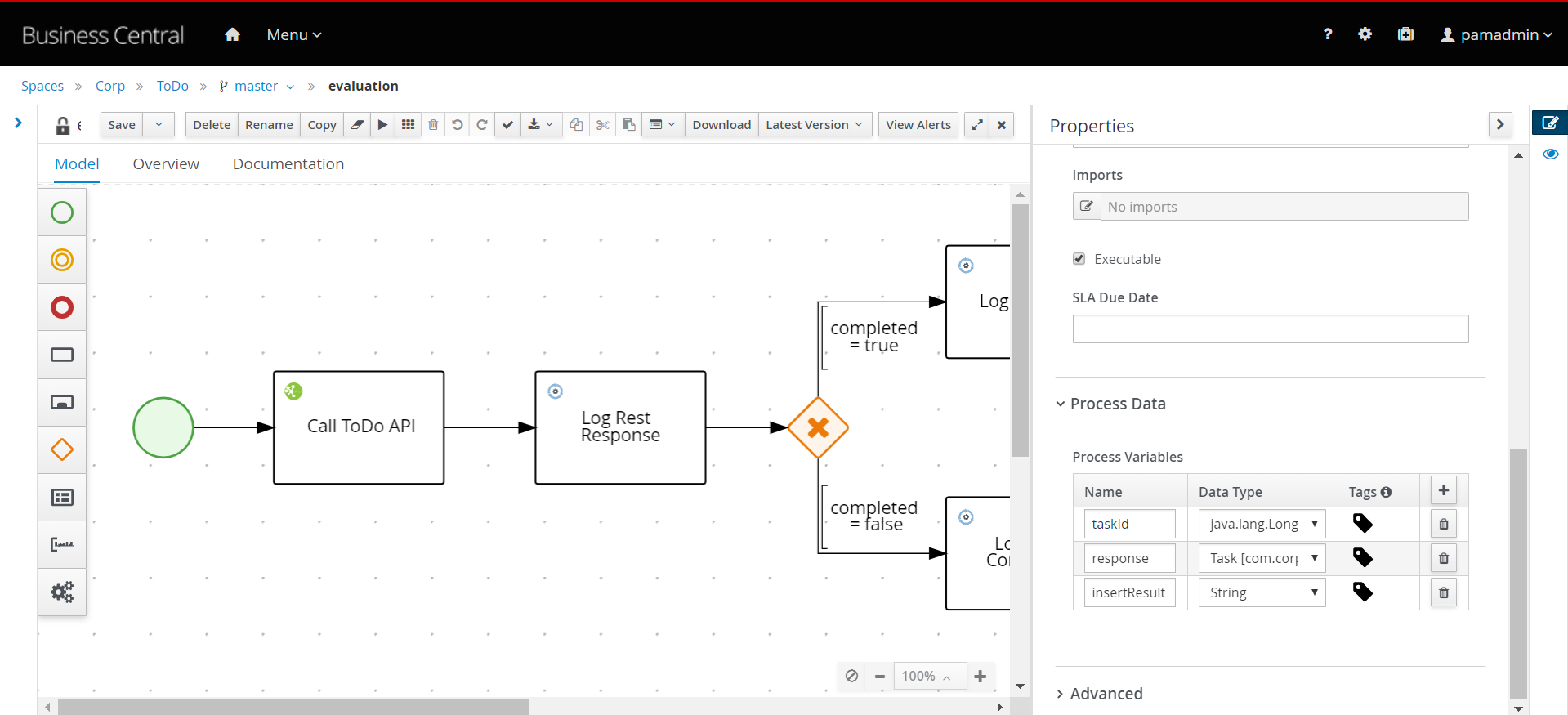Screen dimensions: 1568x715
Task: Click the Save button
Action: (122, 125)
